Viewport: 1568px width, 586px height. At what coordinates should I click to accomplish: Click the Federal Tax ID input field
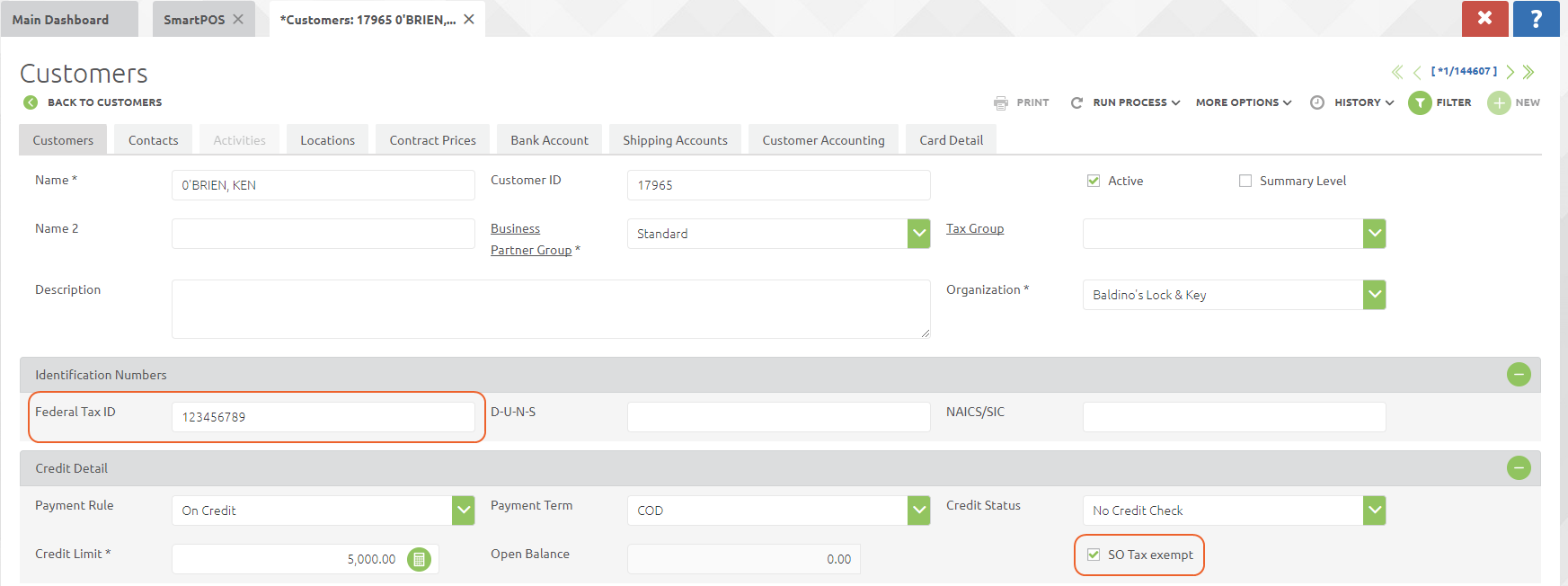pyautogui.click(x=323, y=417)
